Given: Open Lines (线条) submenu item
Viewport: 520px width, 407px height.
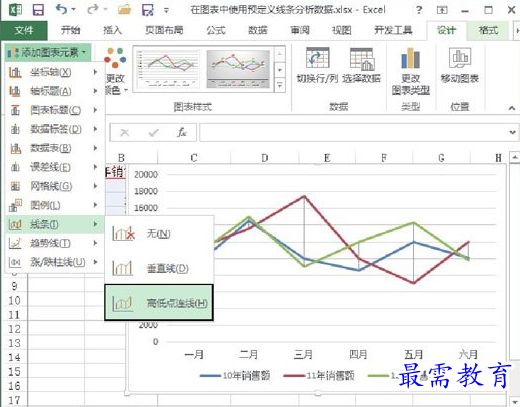Looking at the screenshot, I should pyautogui.click(x=54, y=224).
